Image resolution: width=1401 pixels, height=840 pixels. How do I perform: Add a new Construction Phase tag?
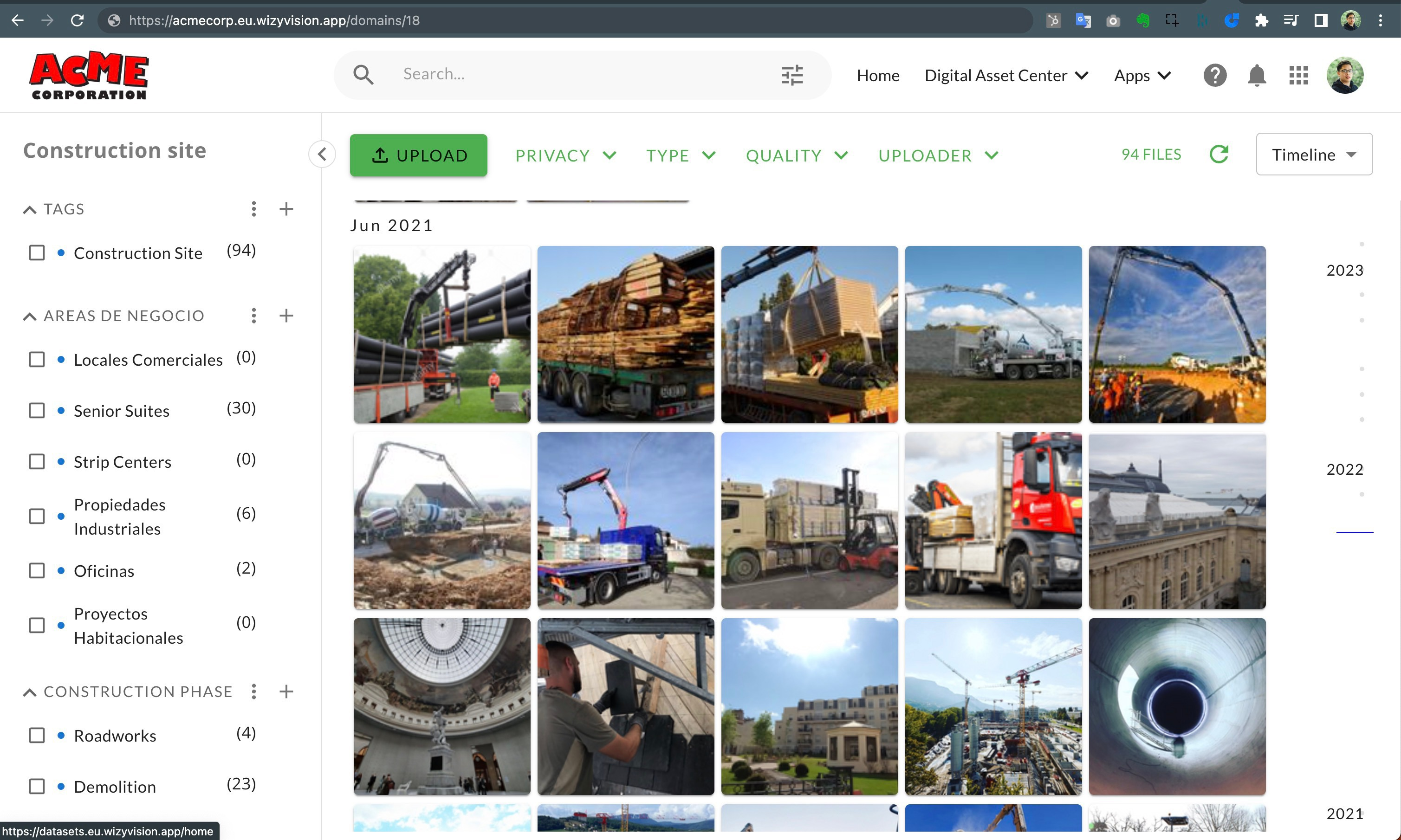[x=286, y=691]
